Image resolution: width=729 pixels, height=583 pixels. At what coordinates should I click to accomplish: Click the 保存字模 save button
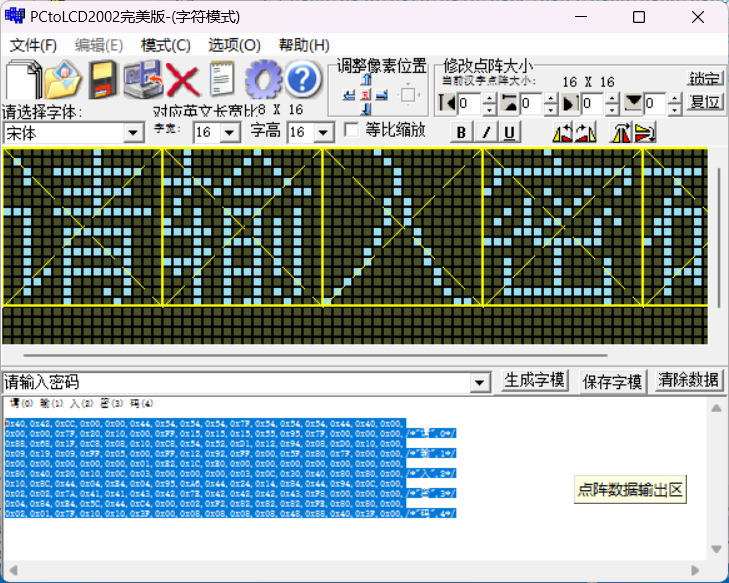coord(612,382)
